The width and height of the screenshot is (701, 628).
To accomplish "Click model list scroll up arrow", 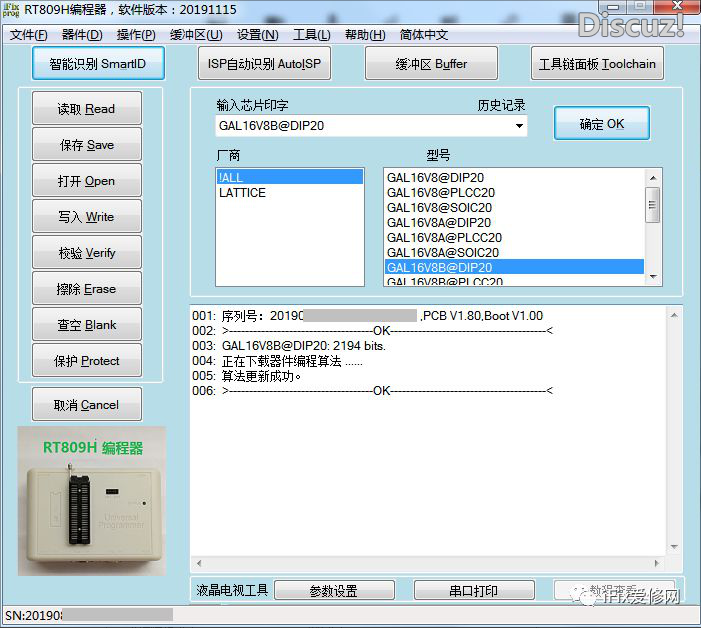I will (653, 178).
